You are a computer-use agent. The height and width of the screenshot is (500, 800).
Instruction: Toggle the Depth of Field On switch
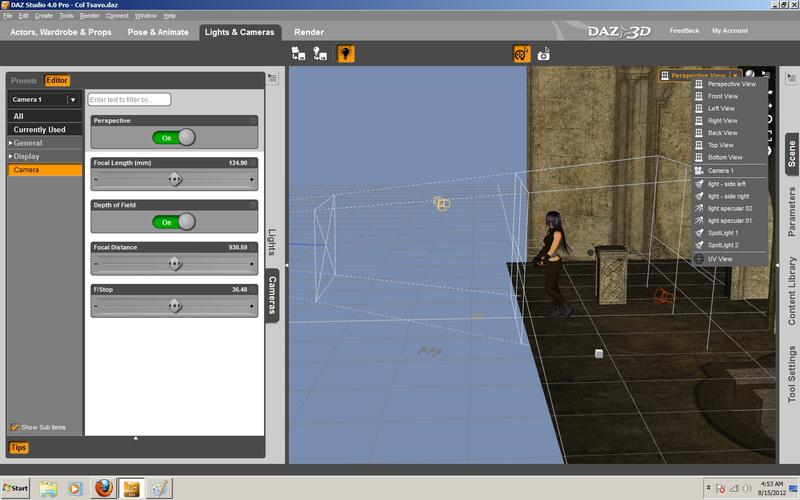pos(174,222)
